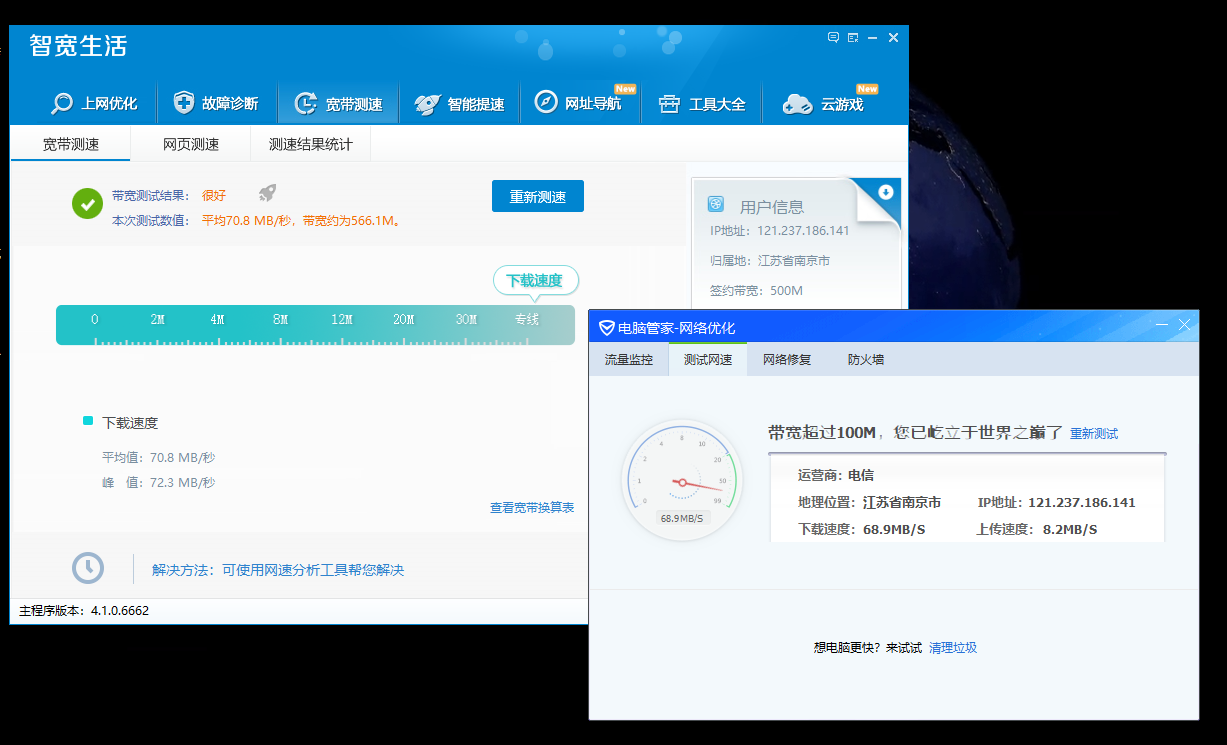Minimize the 智宽生活 window
Screen dimensions: 1227x745
click(x=873, y=38)
